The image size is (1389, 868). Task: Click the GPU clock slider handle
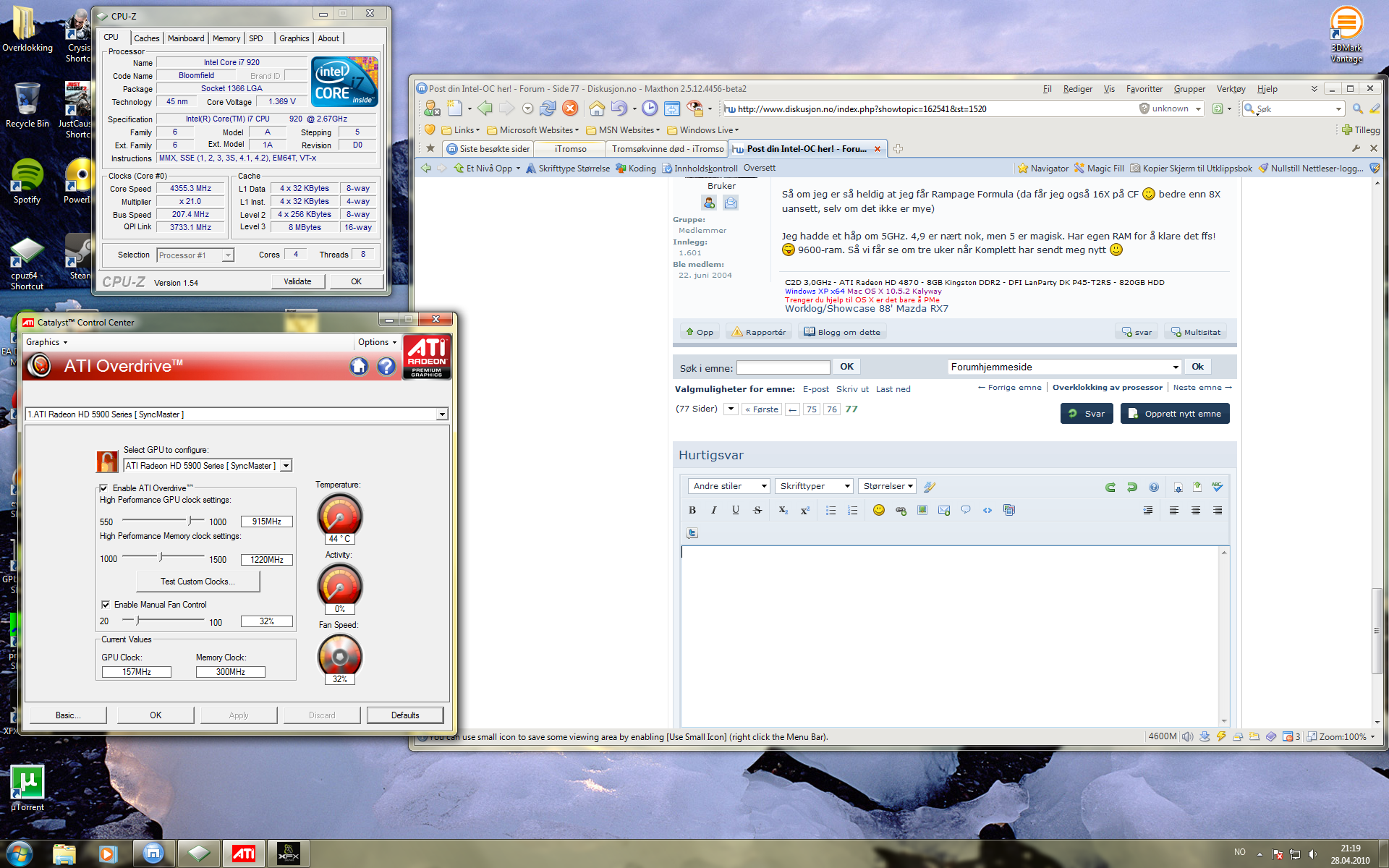(x=191, y=521)
